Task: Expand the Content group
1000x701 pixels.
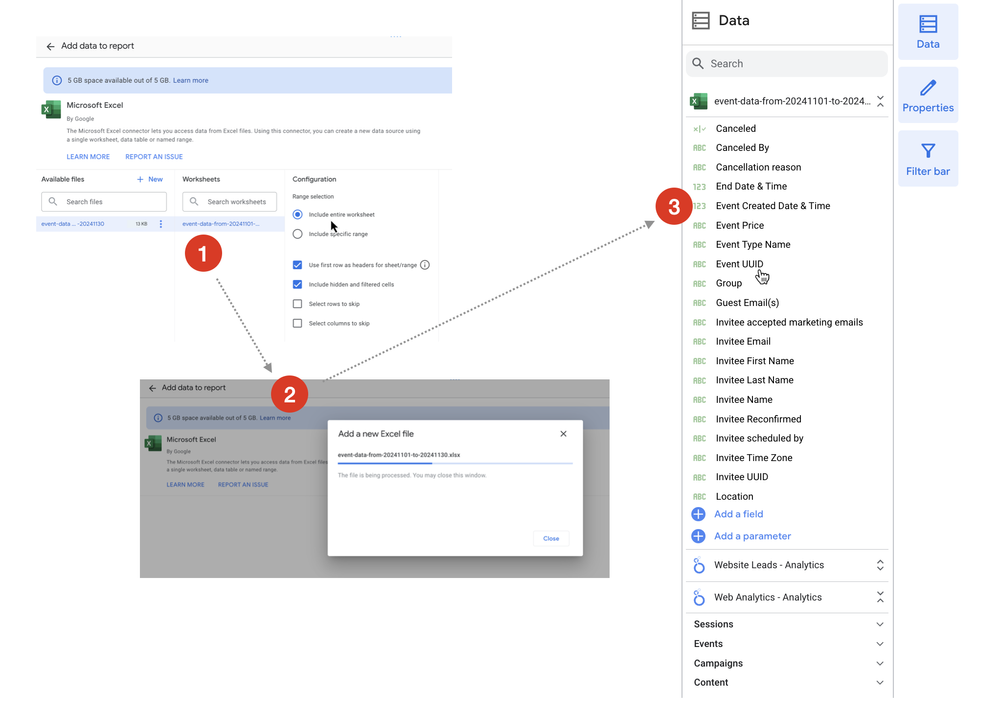Action: [880, 683]
